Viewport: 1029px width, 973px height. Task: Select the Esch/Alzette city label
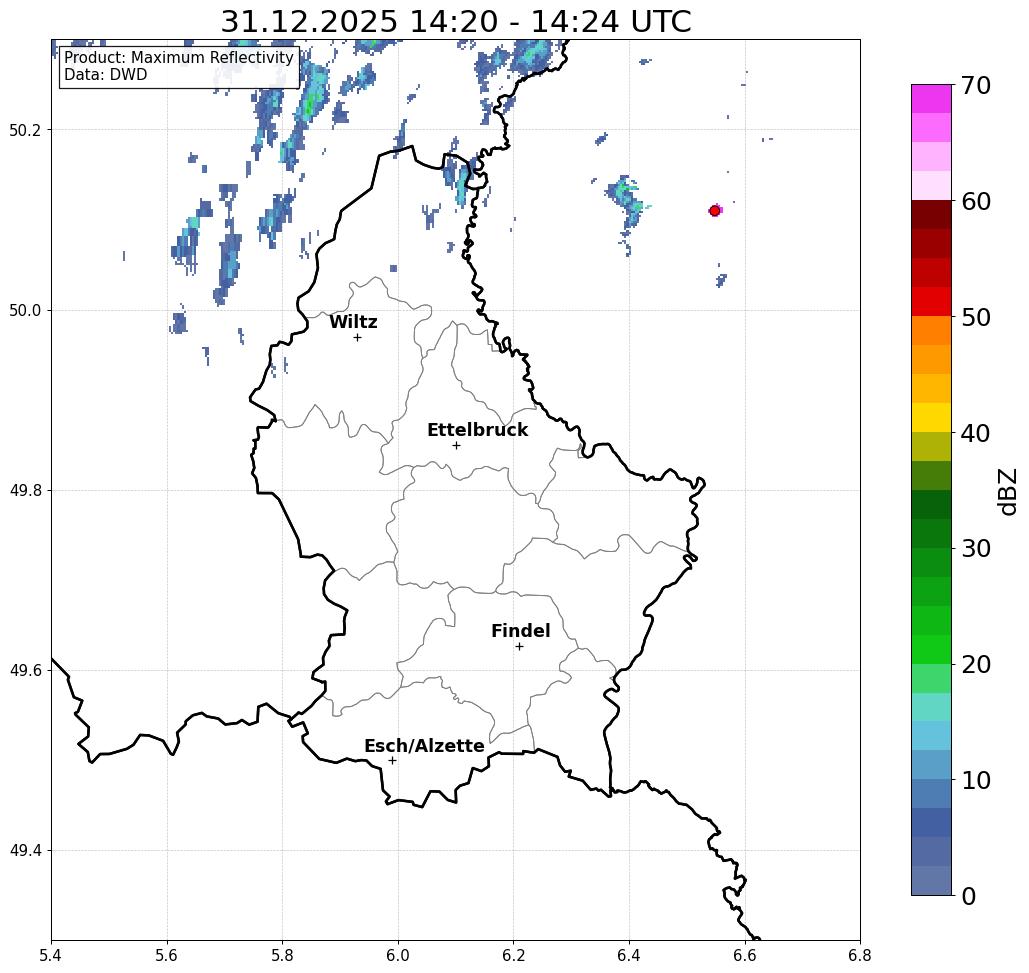424,746
